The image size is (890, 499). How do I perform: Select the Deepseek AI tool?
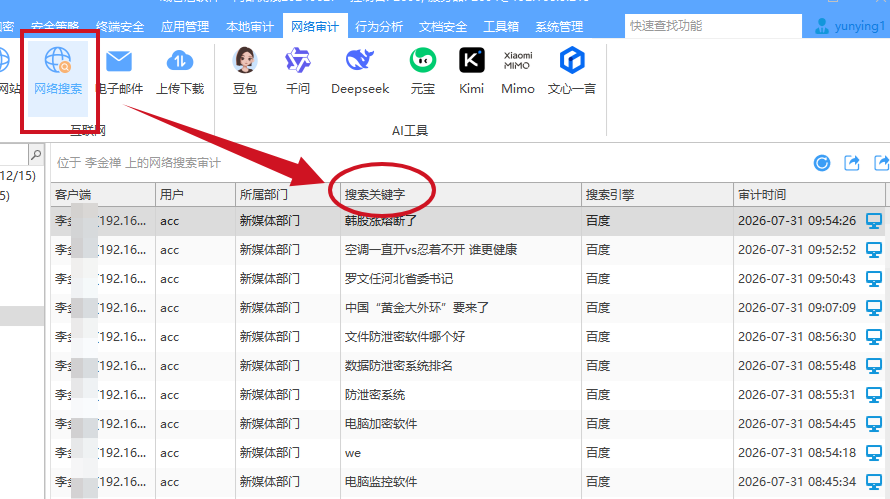point(360,72)
